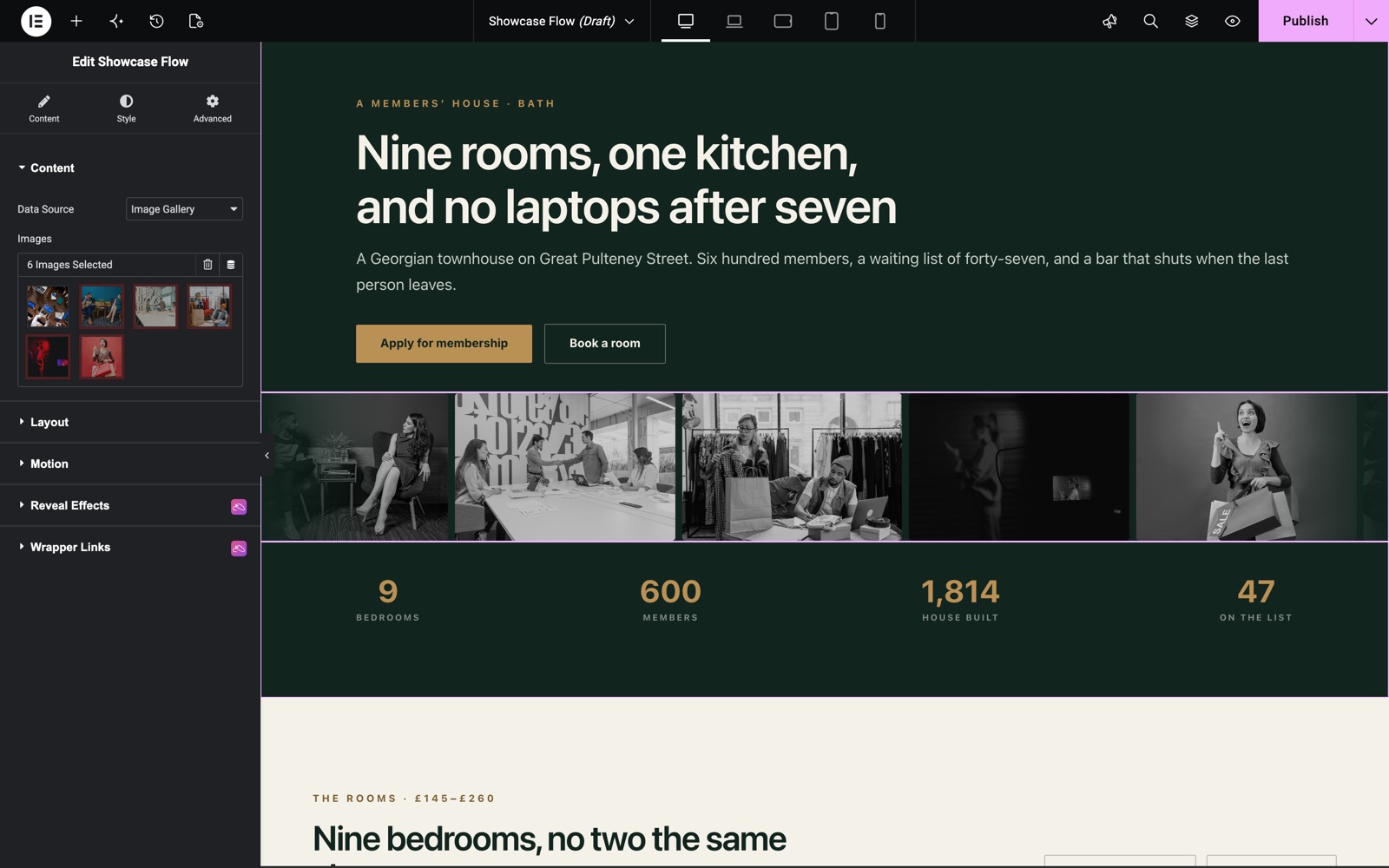Image resolution: width=1389 pixels, height=868 pixels.
Task: Open the What's New megaphone icon
Action: tap(1109, 21)
